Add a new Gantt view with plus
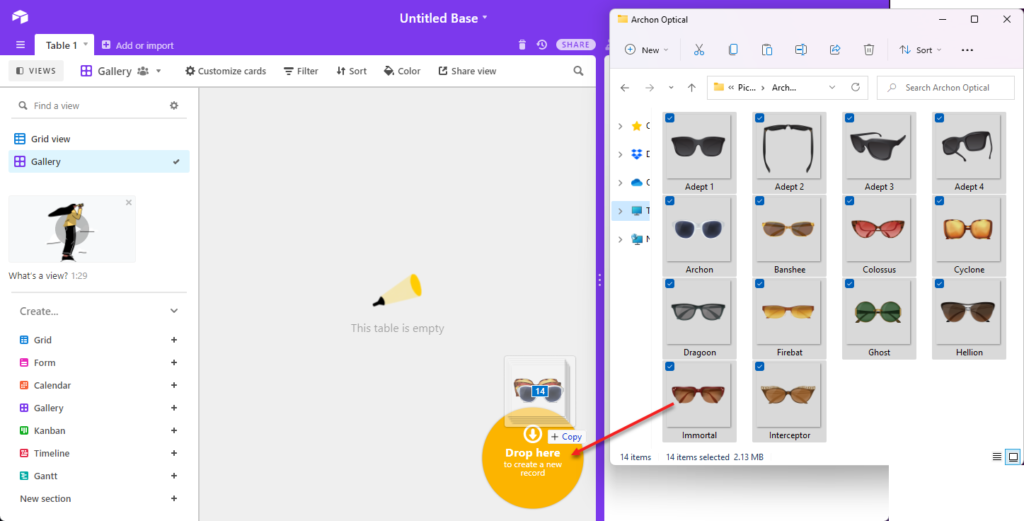This screenshot has height=521, width=1024. 174,476
